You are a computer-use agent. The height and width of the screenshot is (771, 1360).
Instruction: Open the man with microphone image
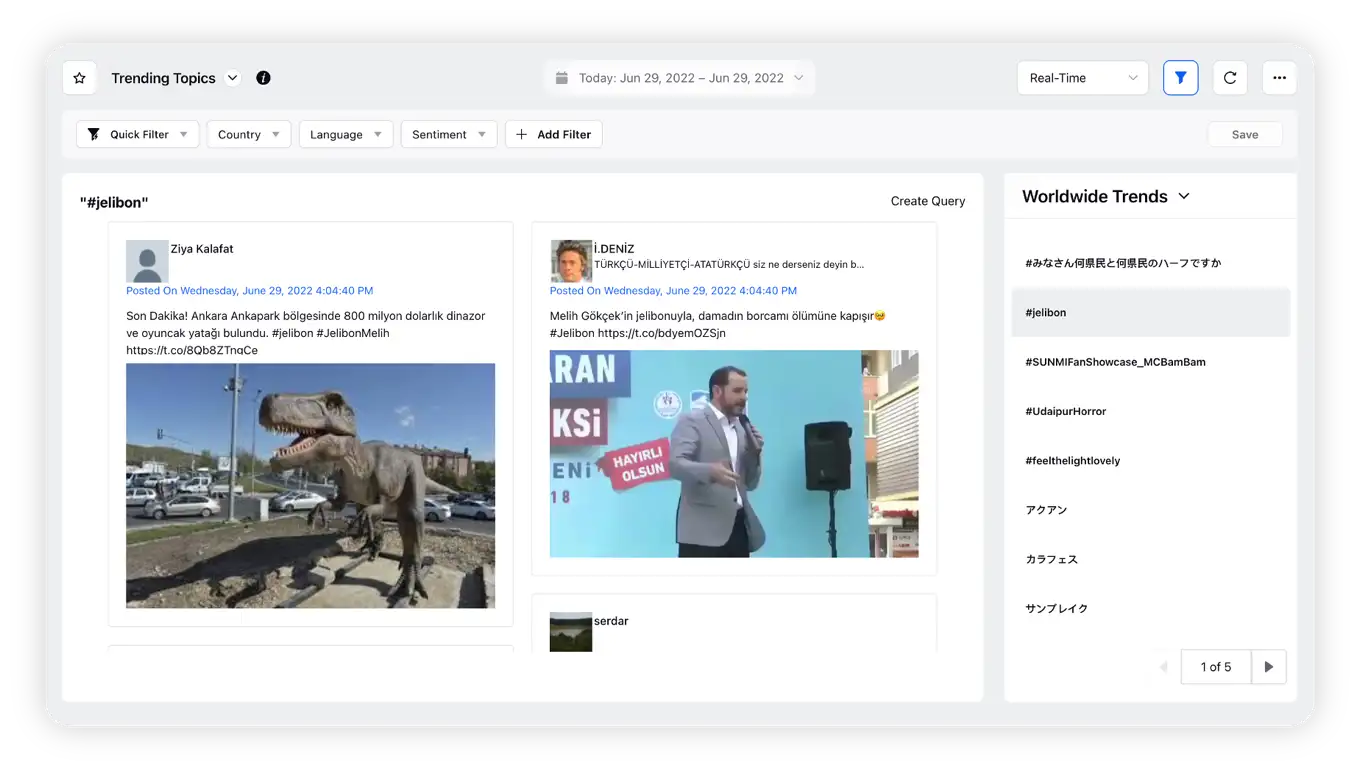pos(734,453)
